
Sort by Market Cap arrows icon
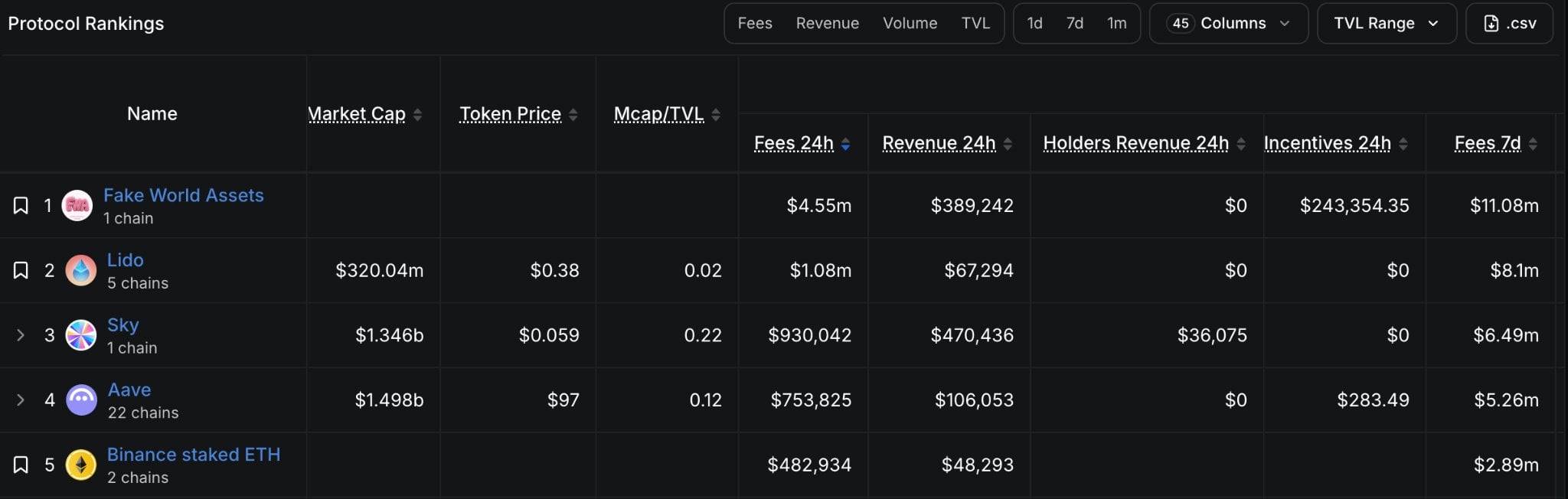pos(417,115)
